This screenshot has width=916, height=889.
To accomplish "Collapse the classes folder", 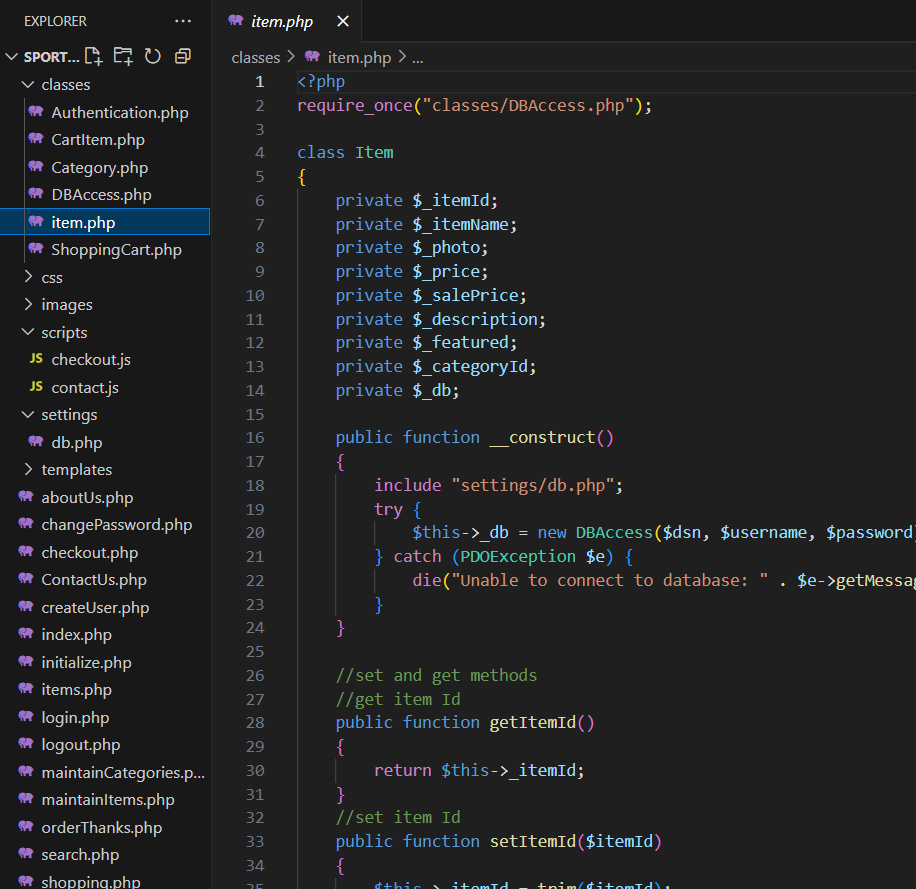I will click(65, 85).
